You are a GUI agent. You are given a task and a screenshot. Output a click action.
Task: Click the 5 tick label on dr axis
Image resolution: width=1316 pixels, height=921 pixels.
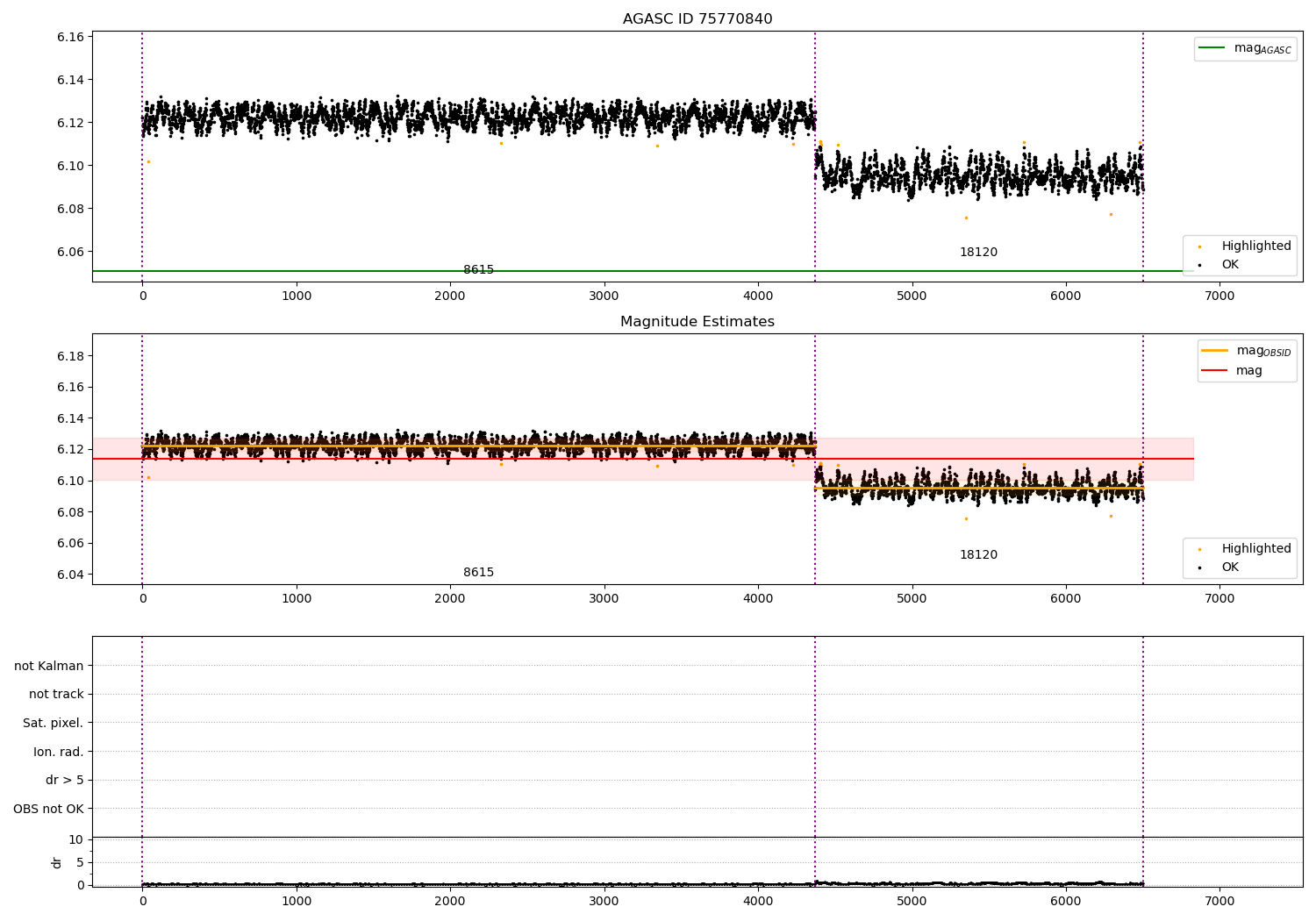point(80,862)
